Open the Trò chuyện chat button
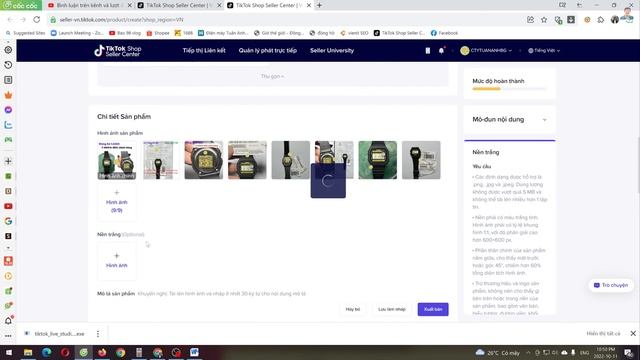The width and height of the screenshot is (640, 360). tap(611, 285)
